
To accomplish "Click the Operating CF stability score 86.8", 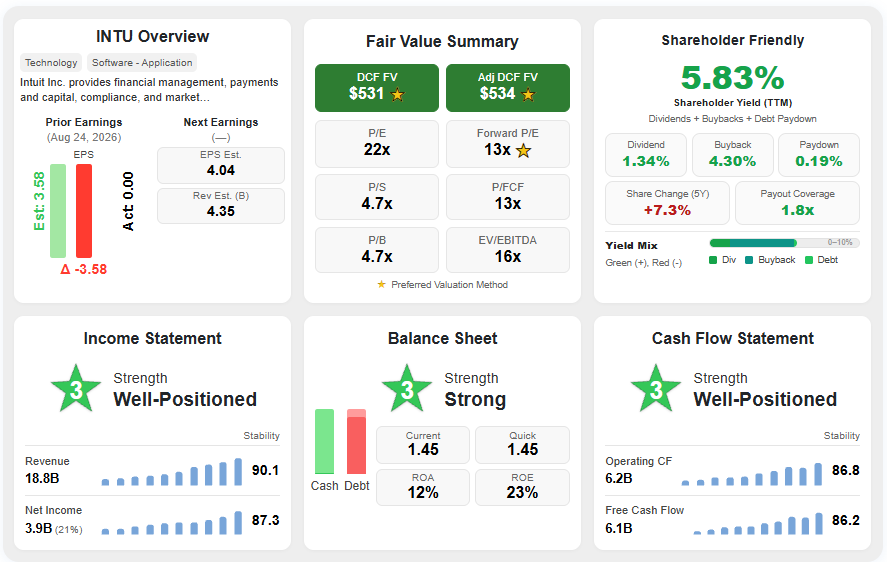I will coord(846,470).
